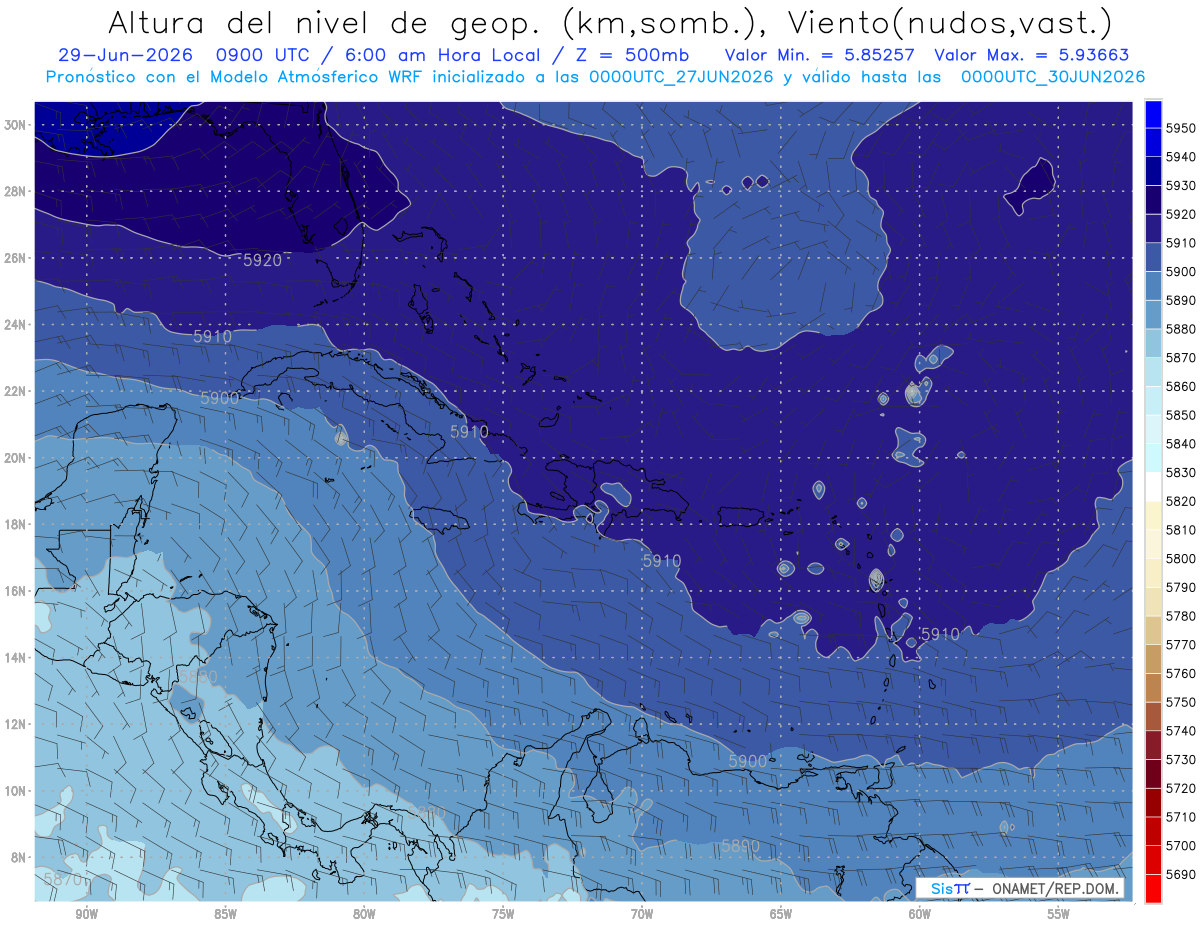Click the 'Valor Min. = 5.85257' text
Image resolution: width=1200 pixels, height=927 pixels.
820,55
